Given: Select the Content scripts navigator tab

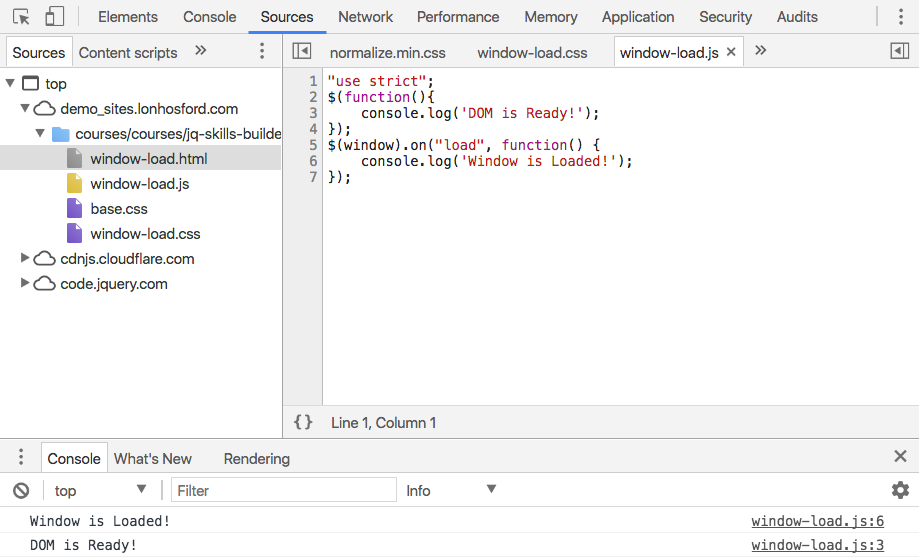Looking at the screenshot, I should [128, 53].
